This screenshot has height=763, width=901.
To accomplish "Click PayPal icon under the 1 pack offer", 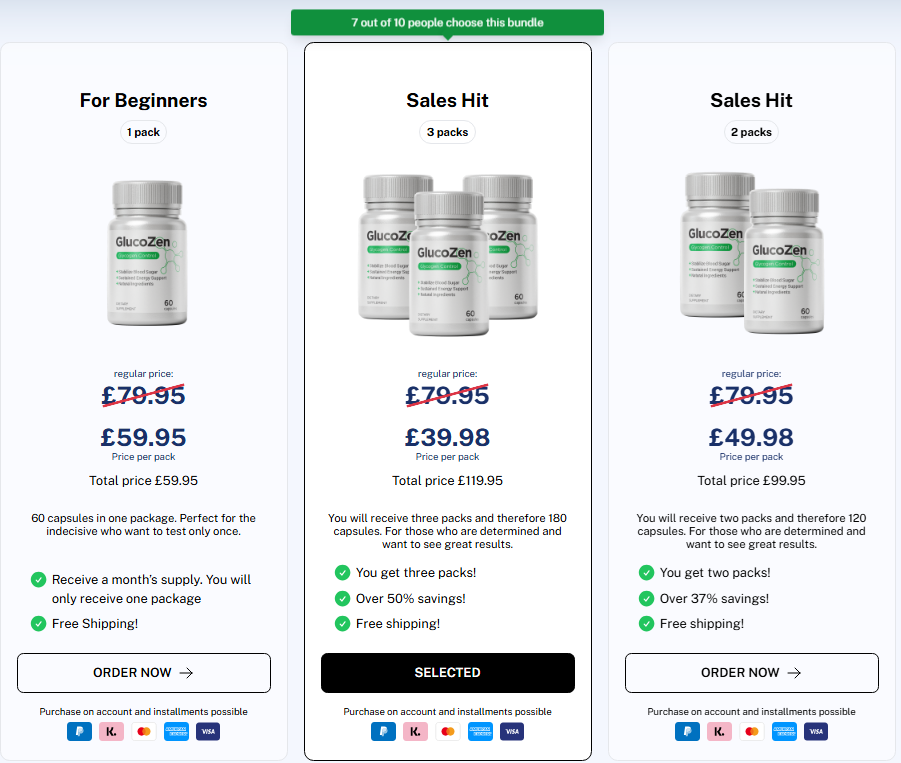I will point(79,731).
